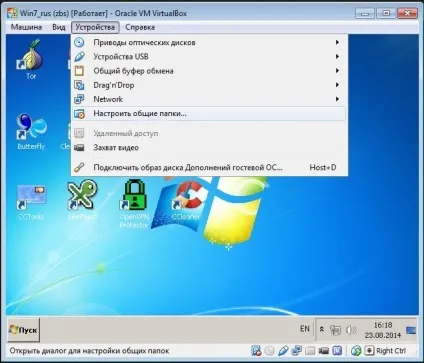Click the optical disc icon in menu
The height and width of the screenshot is (363, 424).
(x=79, y=42)
